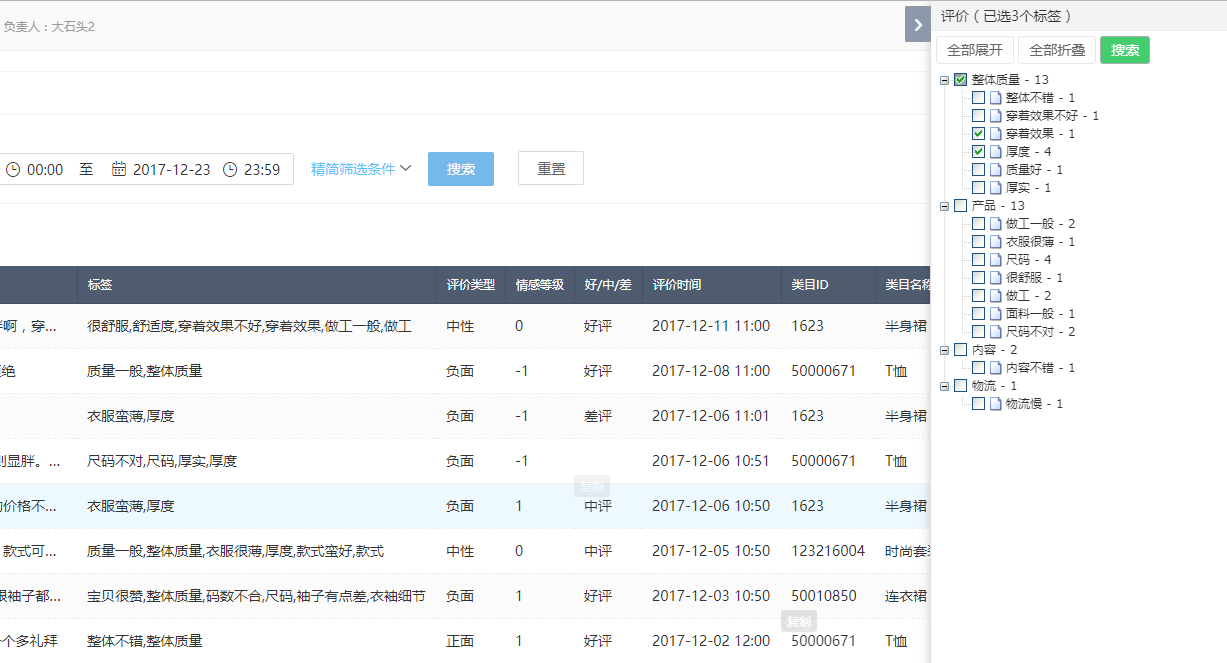Click the 重置 reset button
Screen dimensions: 1227x663
click(x=550, y=169)
